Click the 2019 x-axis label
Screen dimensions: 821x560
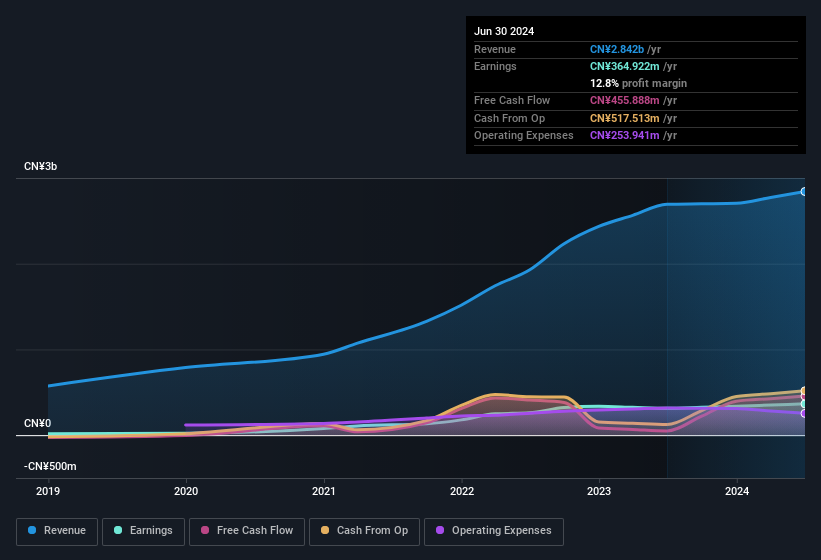tap(48, 491)
